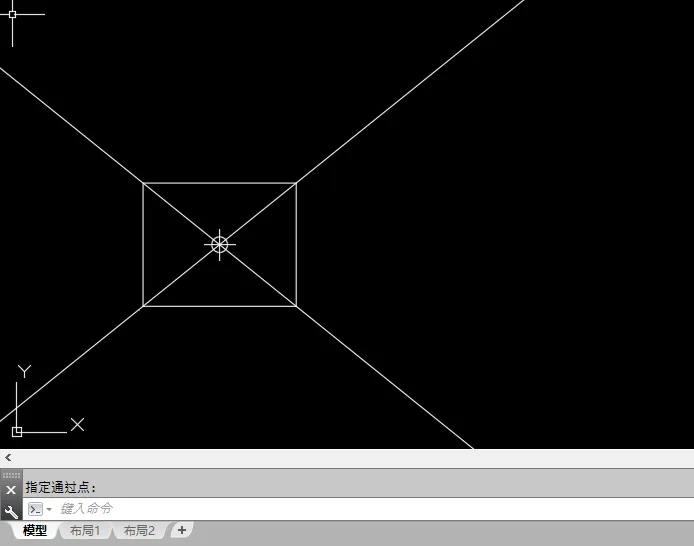Screen dimensions: 694x546
Task: Click the UCS origin icon square
Action: [x=17, y=432]
